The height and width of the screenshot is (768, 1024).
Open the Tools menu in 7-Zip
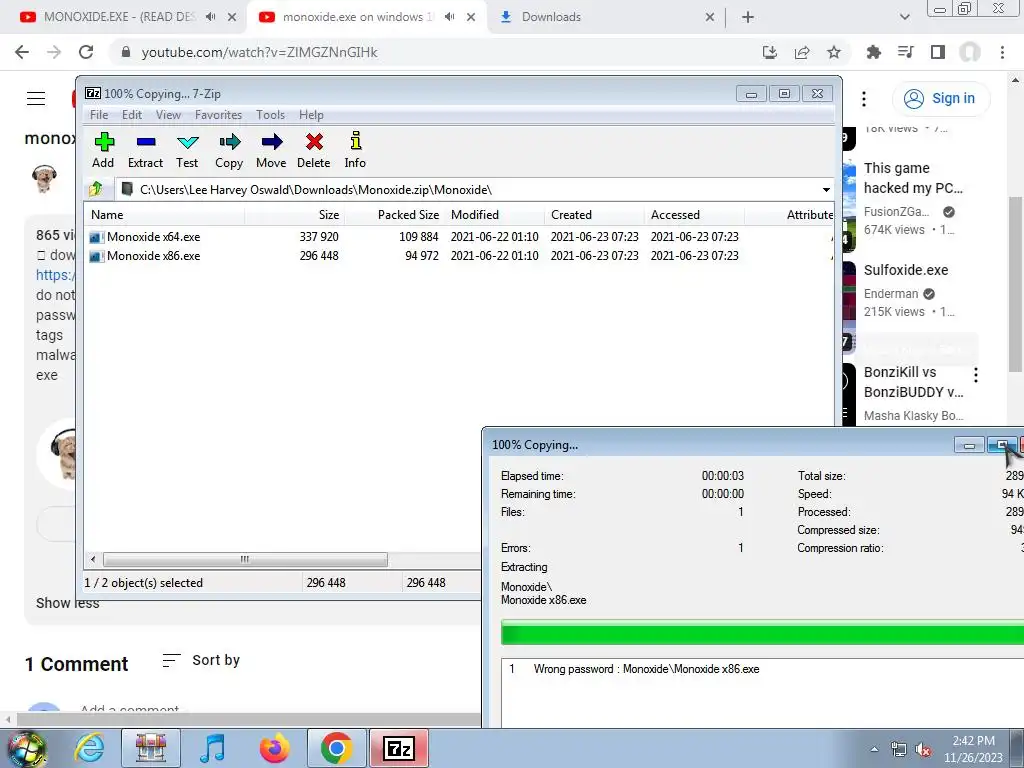(270, 115)
